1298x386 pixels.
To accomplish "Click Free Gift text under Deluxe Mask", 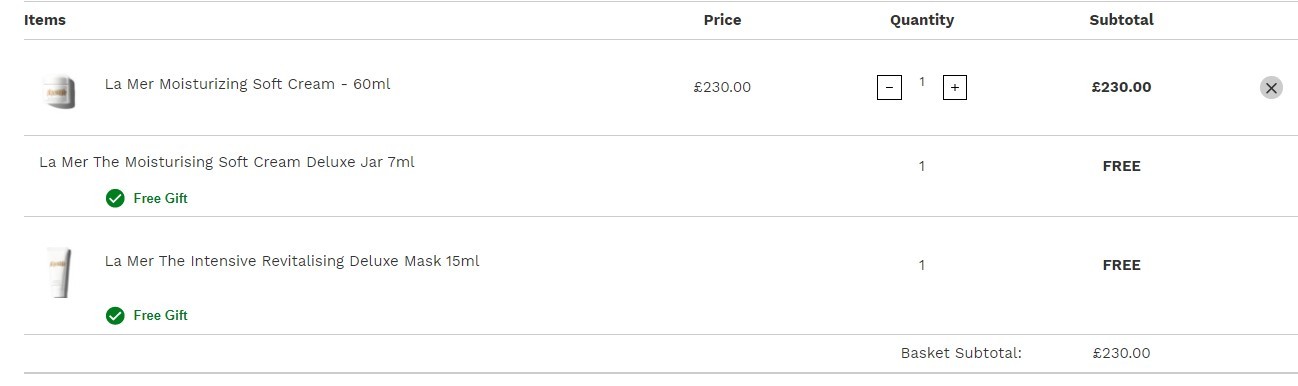I will point(160,315).
